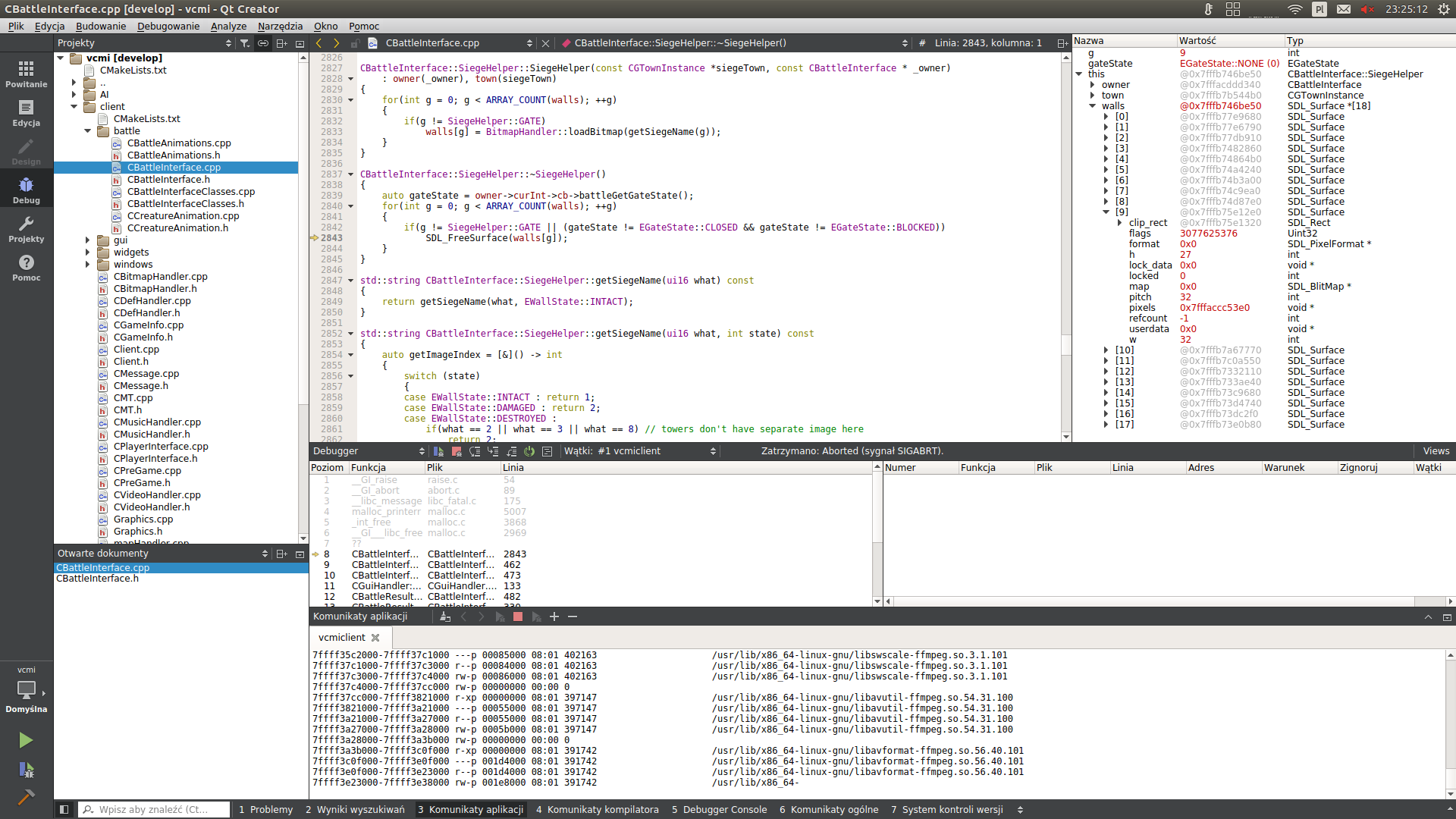Open the Debugowanie menu
Viewport: 1456px width, 819px height.
(x=168, y=26)
